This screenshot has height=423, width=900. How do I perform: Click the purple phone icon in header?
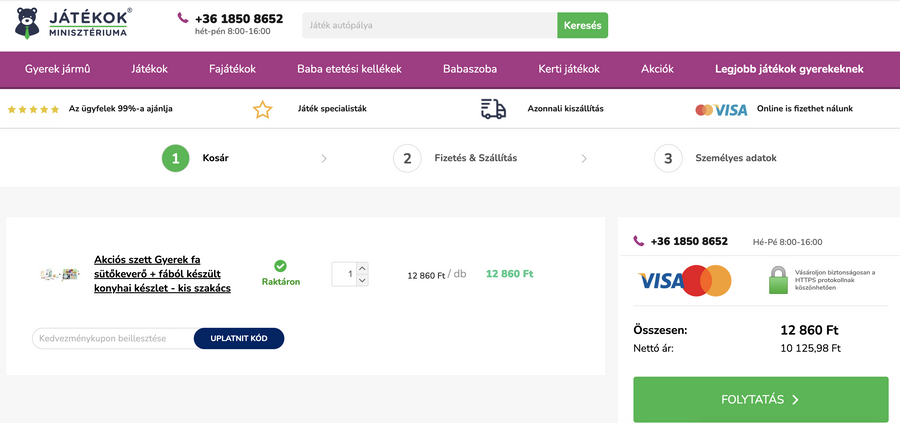[x=183, y=18]
